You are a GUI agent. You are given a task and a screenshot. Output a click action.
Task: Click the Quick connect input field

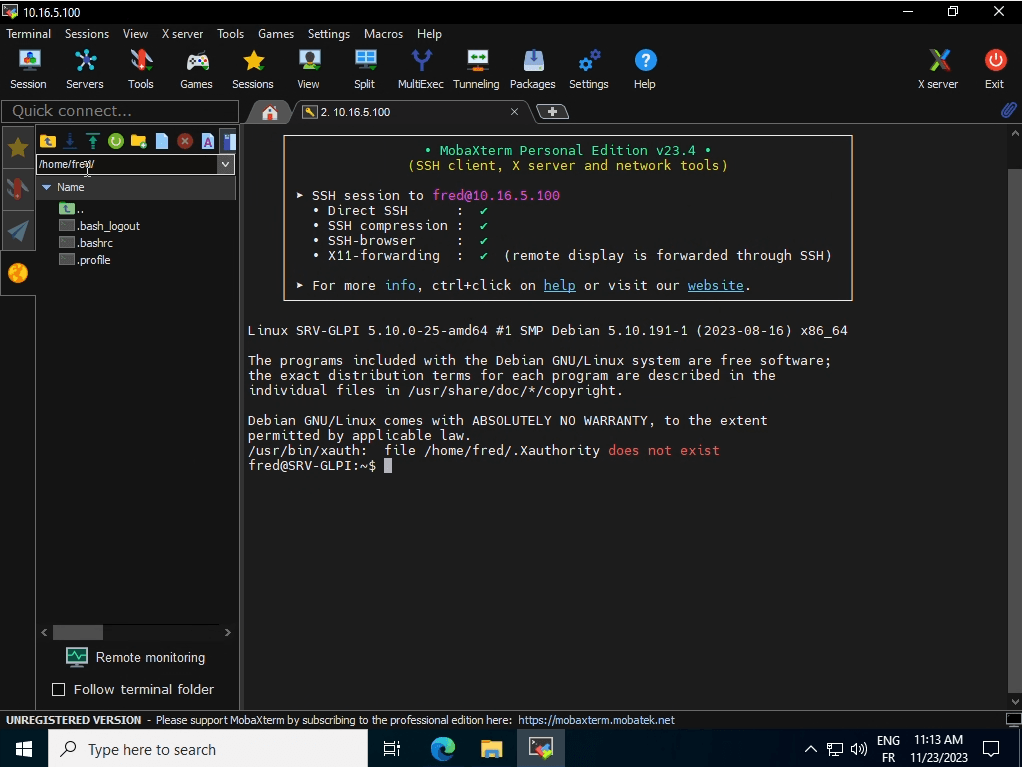[x=120, y=111]
